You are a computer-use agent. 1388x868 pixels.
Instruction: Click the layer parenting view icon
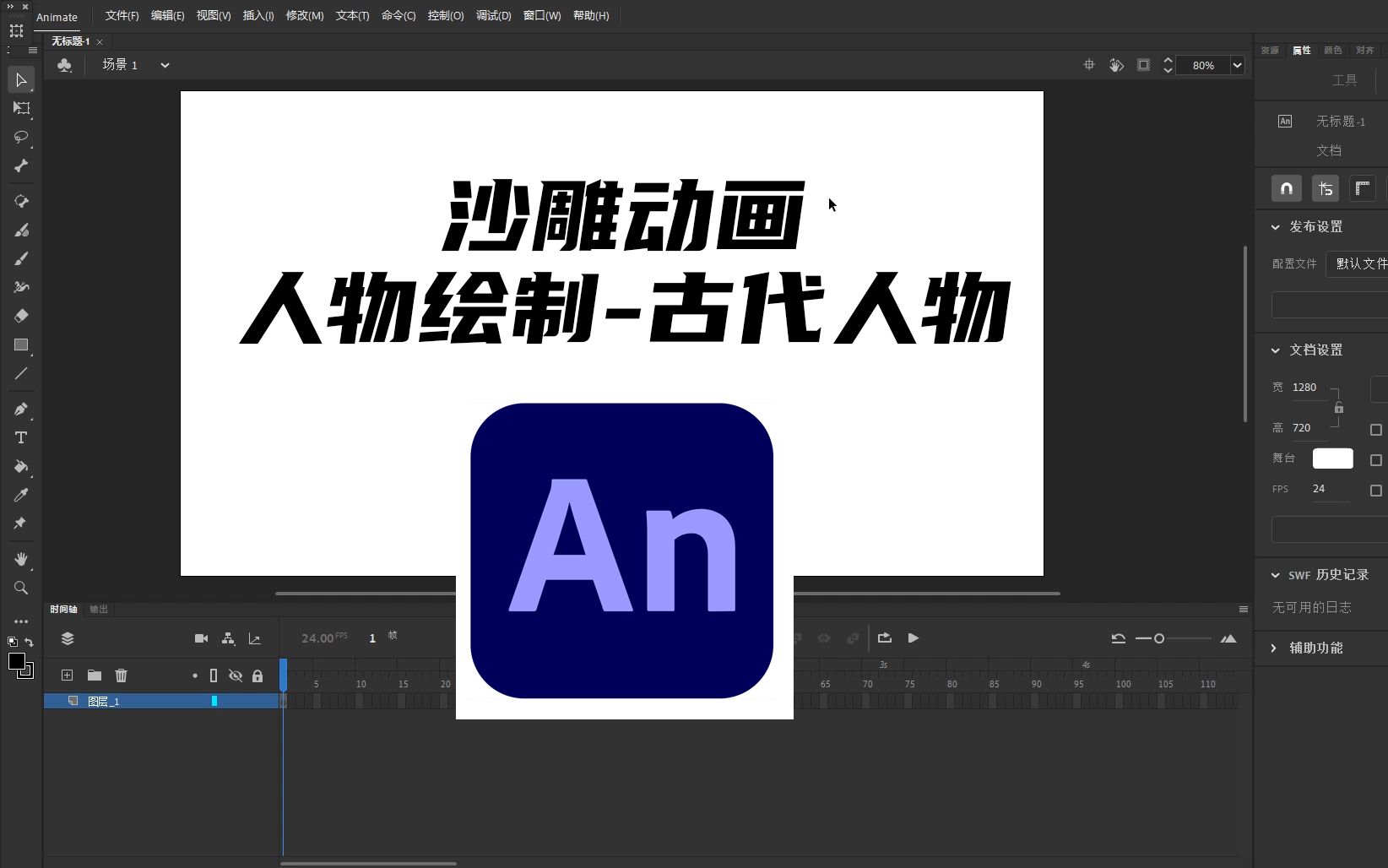pyautogui.click(x=228, y=638)
